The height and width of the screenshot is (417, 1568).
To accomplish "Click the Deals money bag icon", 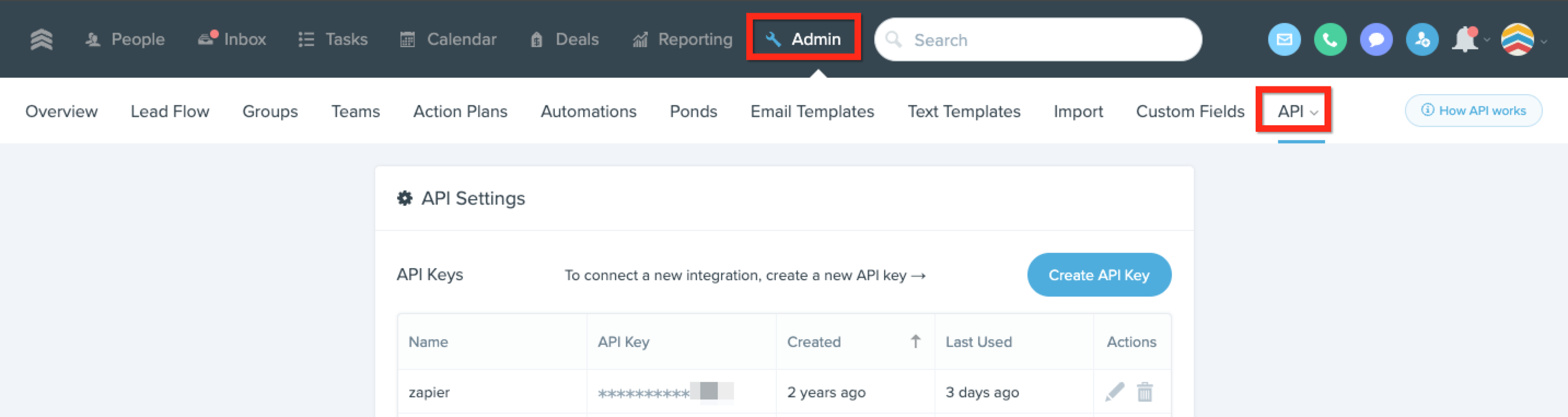I will click(x=536, y=39).
